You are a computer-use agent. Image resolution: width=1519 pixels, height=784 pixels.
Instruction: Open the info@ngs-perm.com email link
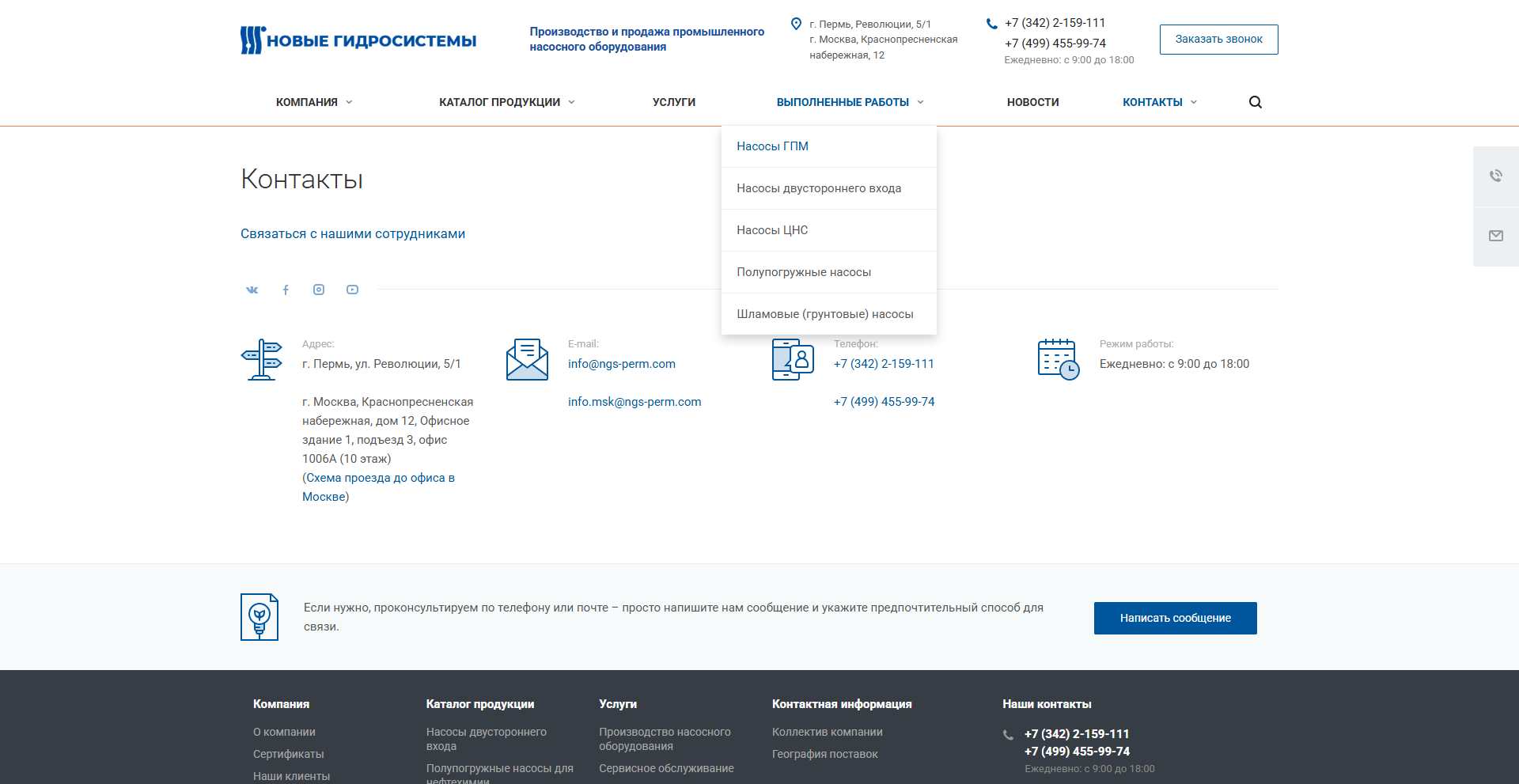point(621,364)
